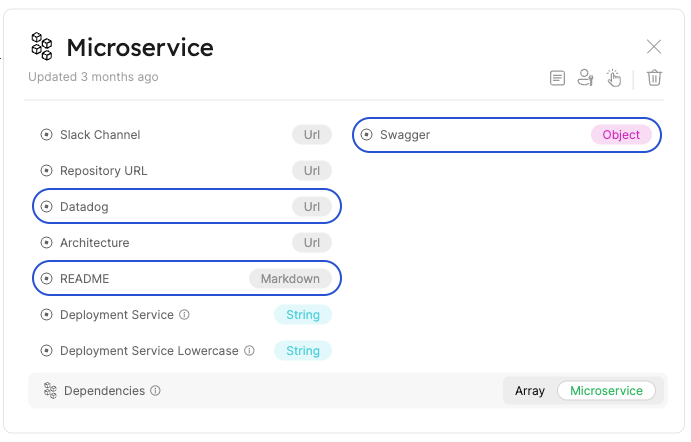Click the String tag for Deployment Service

303,315
